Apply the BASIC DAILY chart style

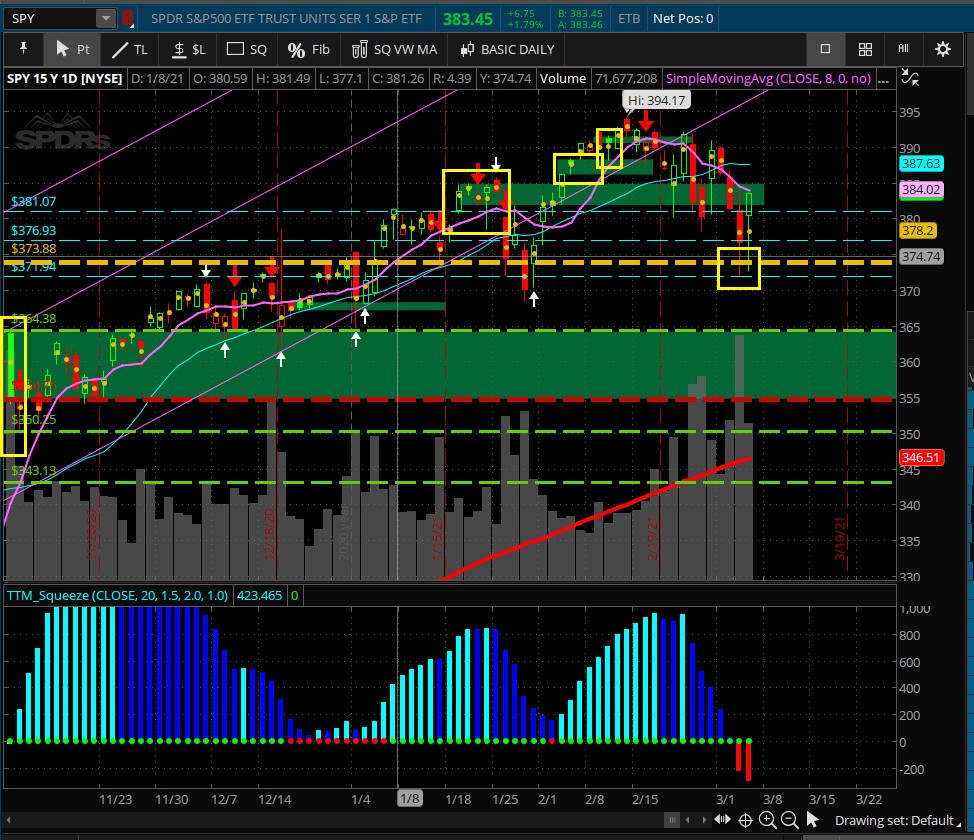[507, 50]
